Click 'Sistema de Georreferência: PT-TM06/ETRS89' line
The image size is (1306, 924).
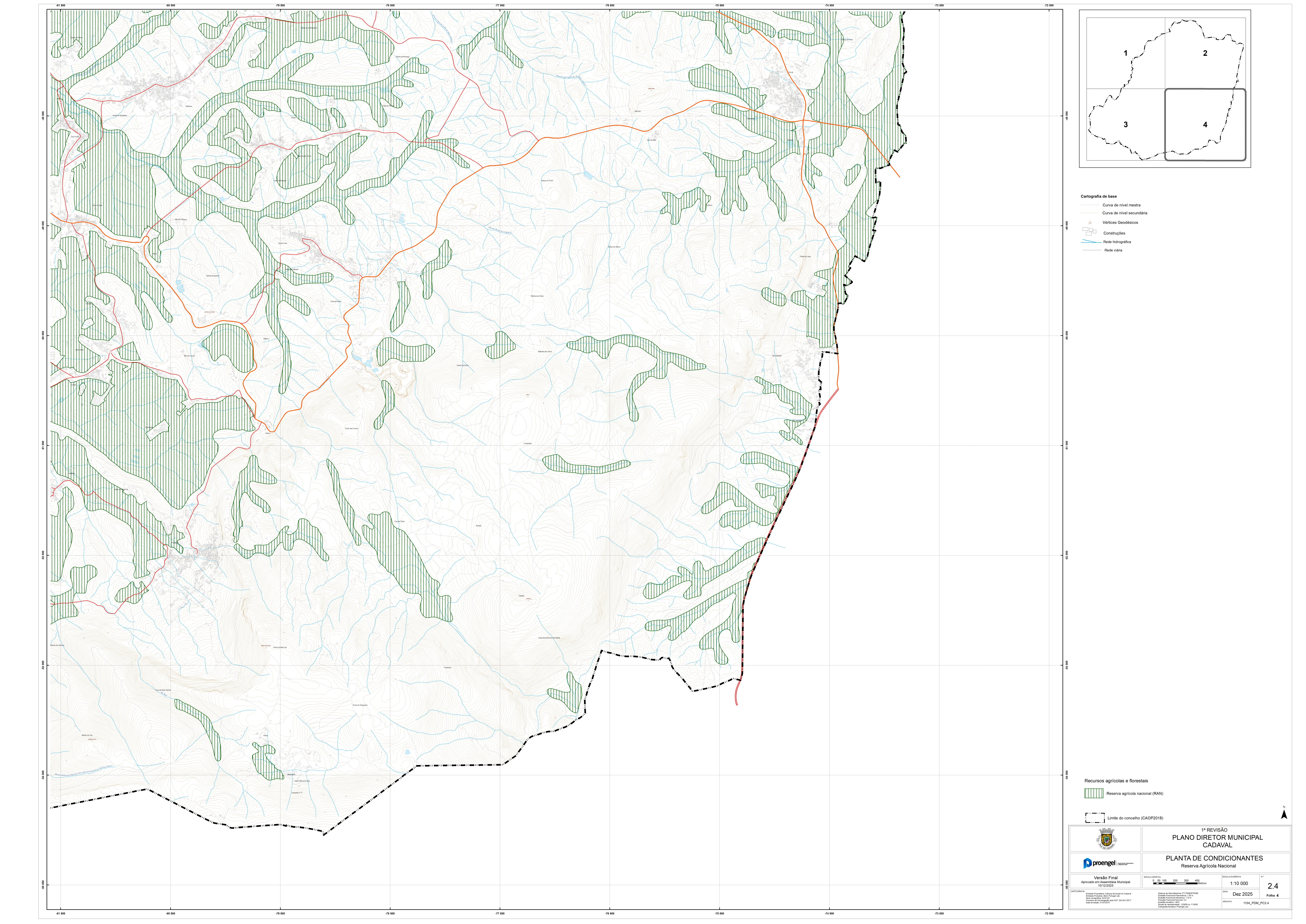point(1178,893)
